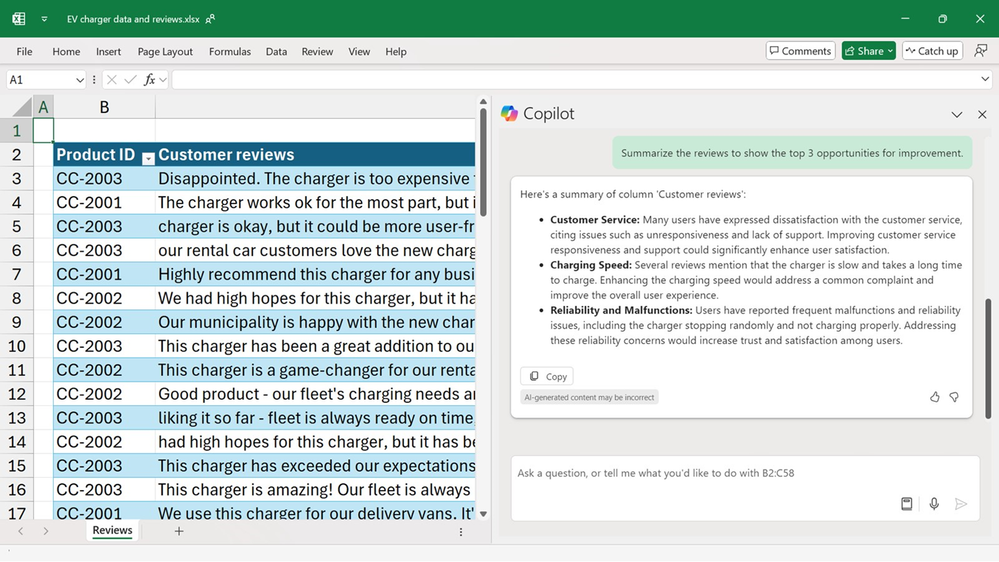Click the formula bar options dots
Image resolution: width=999 pixels, height=562 pixels.
pyautogui.click(x=94, y=80)
